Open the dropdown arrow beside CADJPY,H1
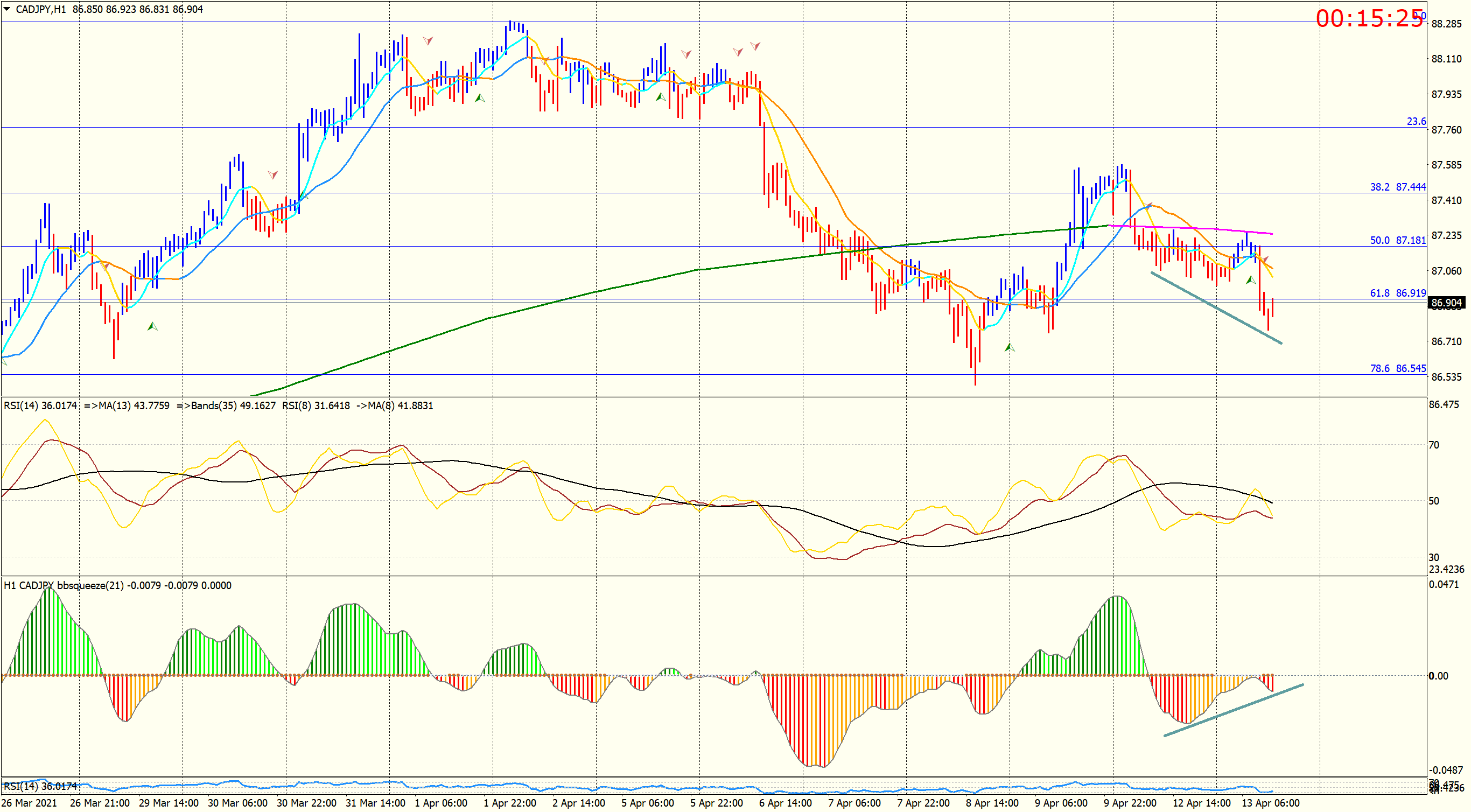 coord(7,9)
